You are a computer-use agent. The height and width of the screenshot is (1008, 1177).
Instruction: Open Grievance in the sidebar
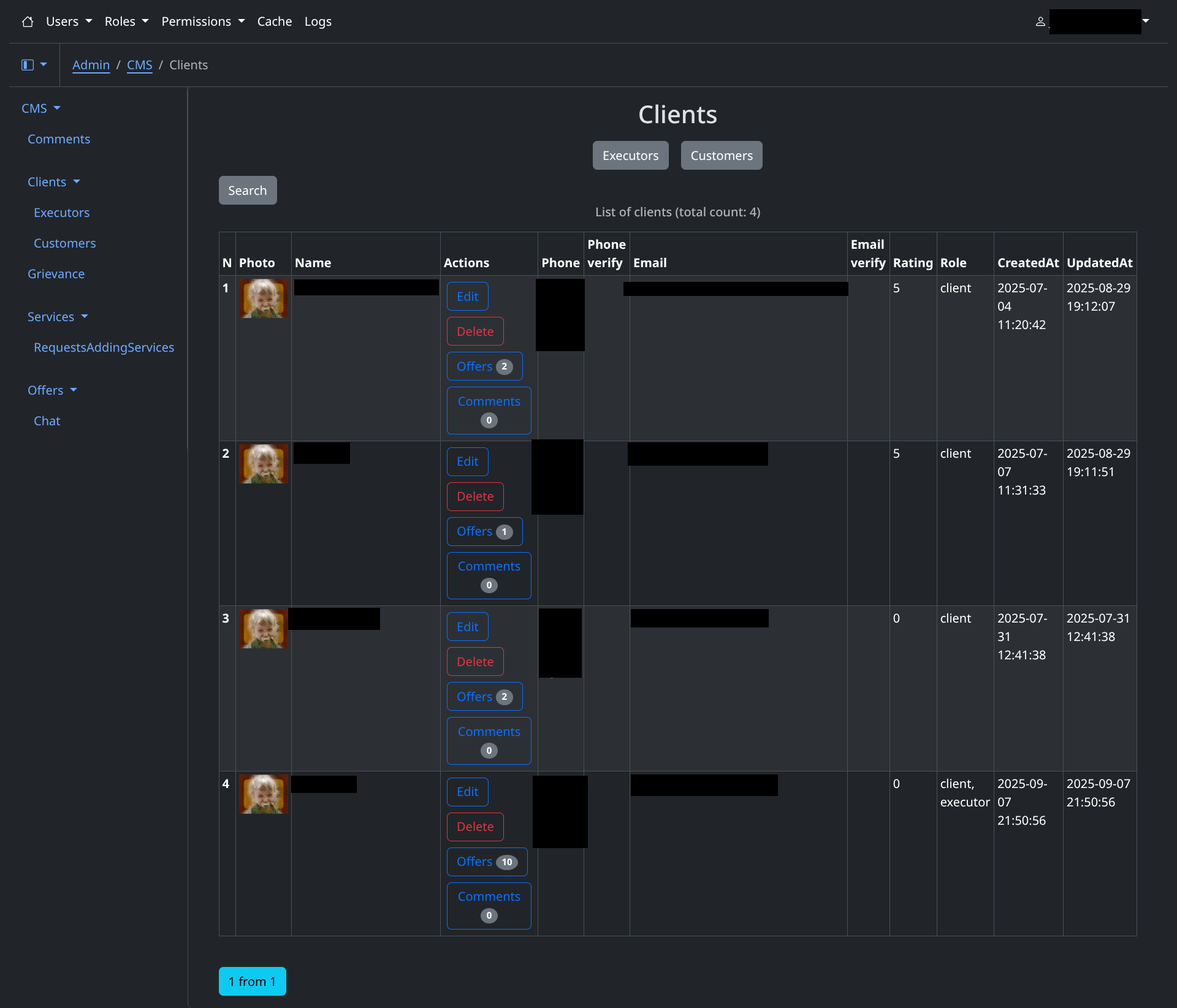pos(56,274)
